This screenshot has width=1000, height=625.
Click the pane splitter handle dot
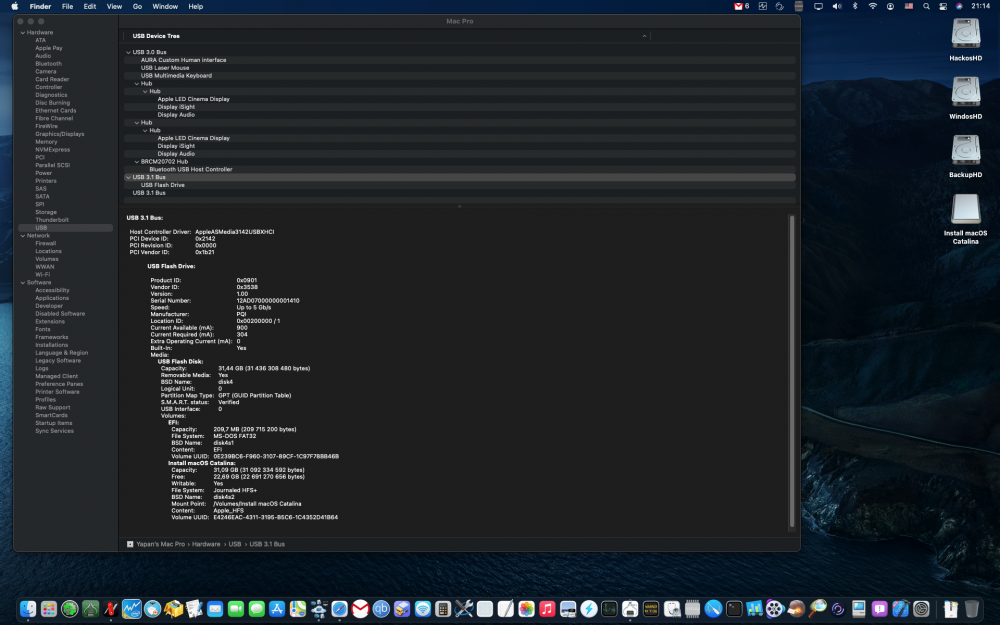(x=459, y=207)
